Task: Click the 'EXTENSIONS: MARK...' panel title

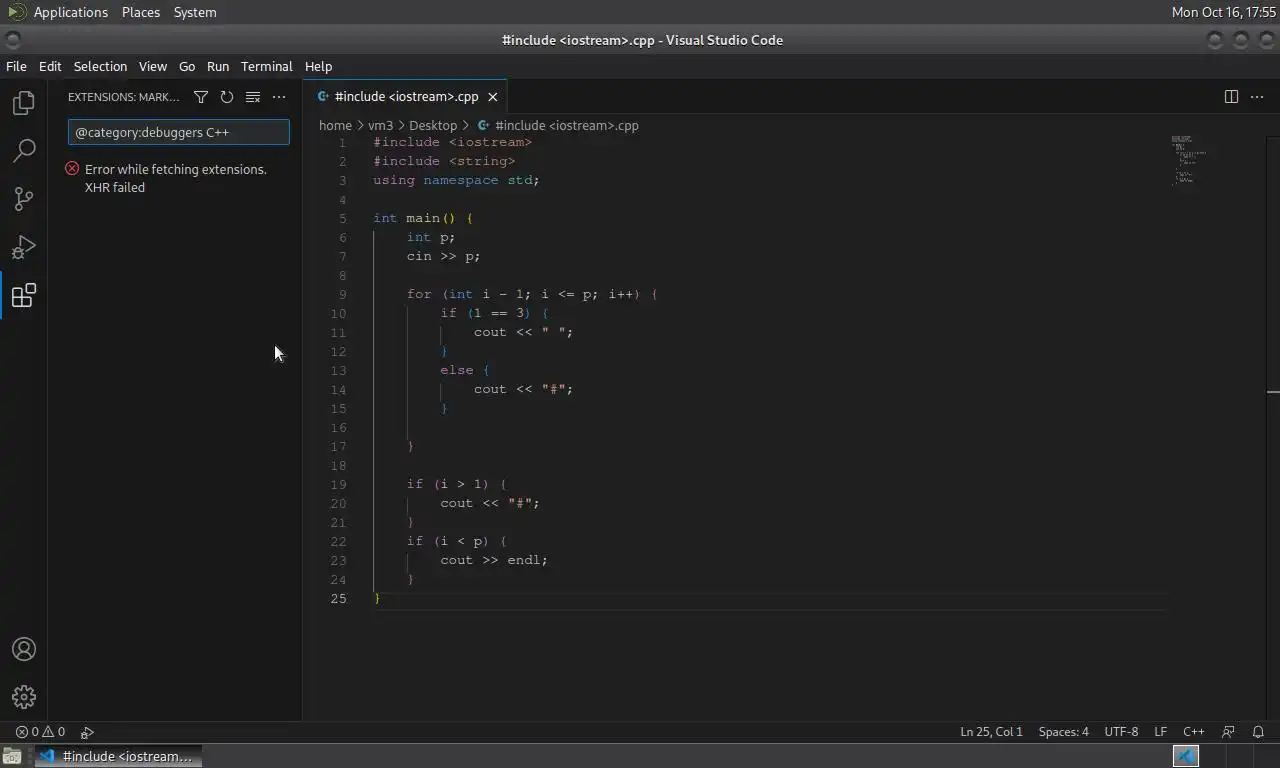Action: pyautogui.click(x=124, y=97)
